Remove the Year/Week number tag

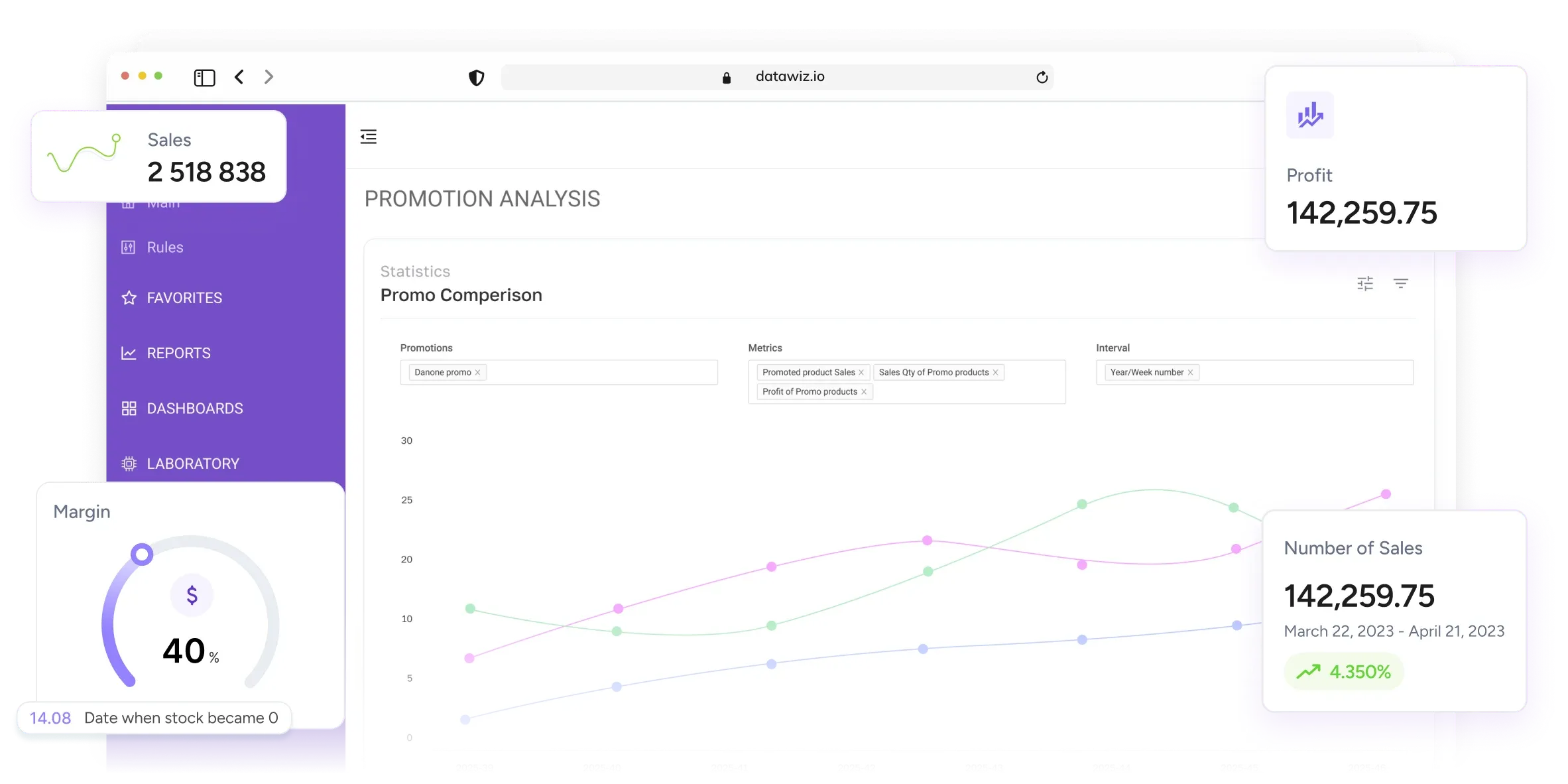(x=1190, y=373)
